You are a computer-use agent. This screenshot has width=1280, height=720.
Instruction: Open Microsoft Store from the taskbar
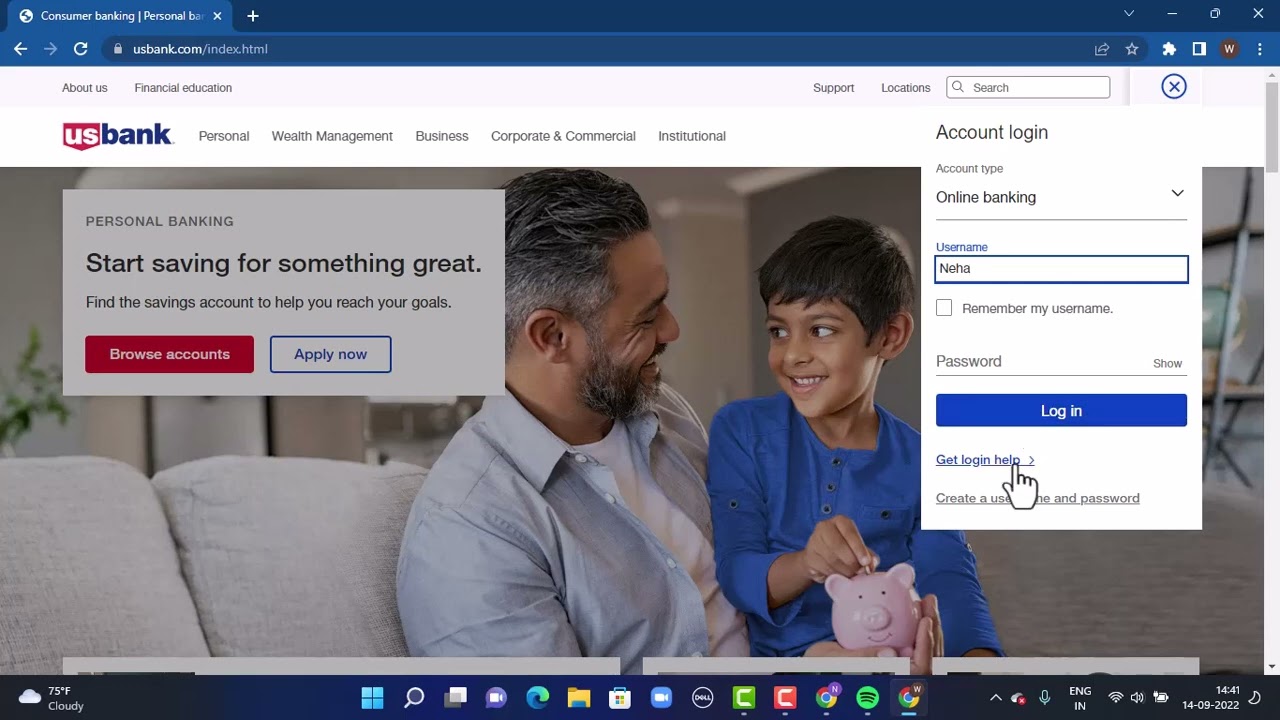[x=620, y=697]
